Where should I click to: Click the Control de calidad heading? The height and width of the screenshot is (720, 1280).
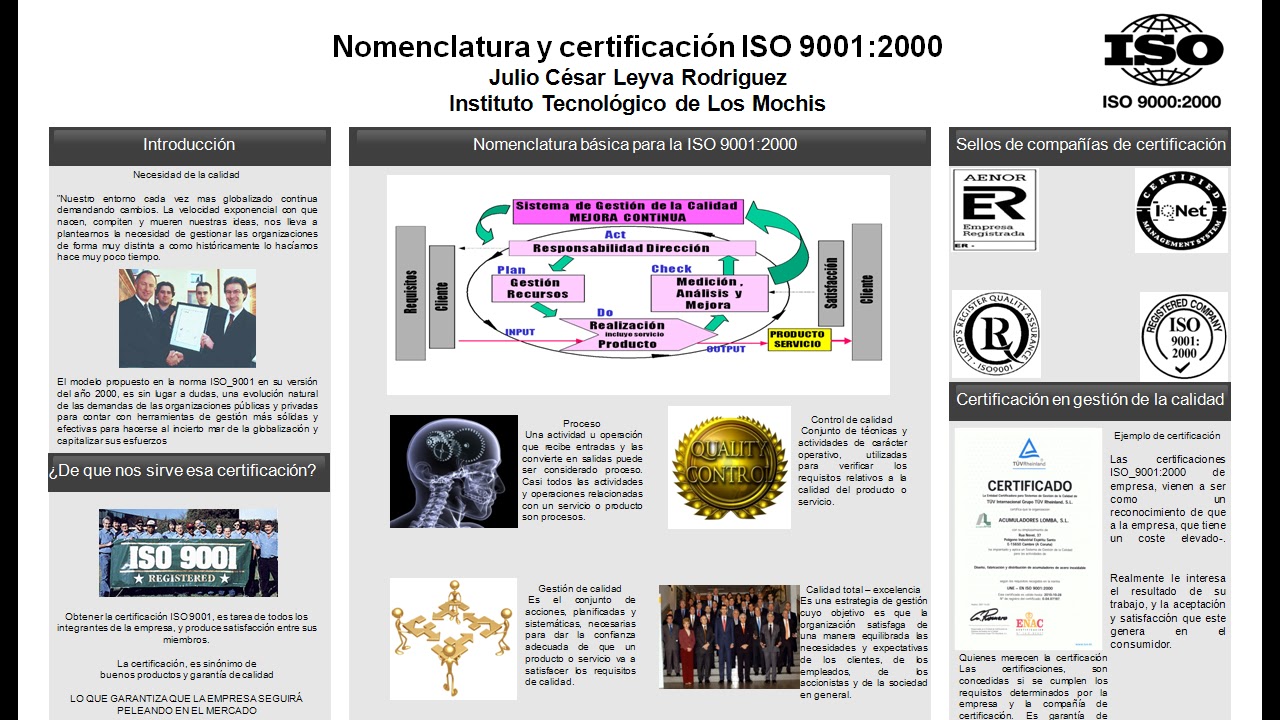(x=851, y=419)
